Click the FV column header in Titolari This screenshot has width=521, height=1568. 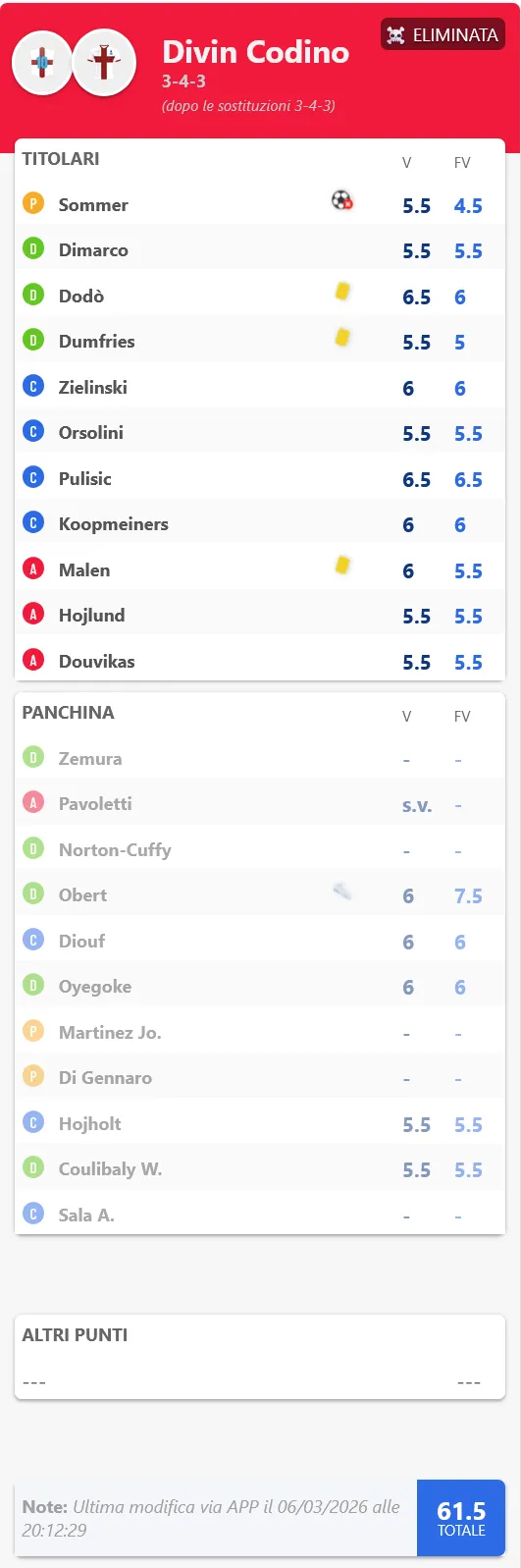462,163
